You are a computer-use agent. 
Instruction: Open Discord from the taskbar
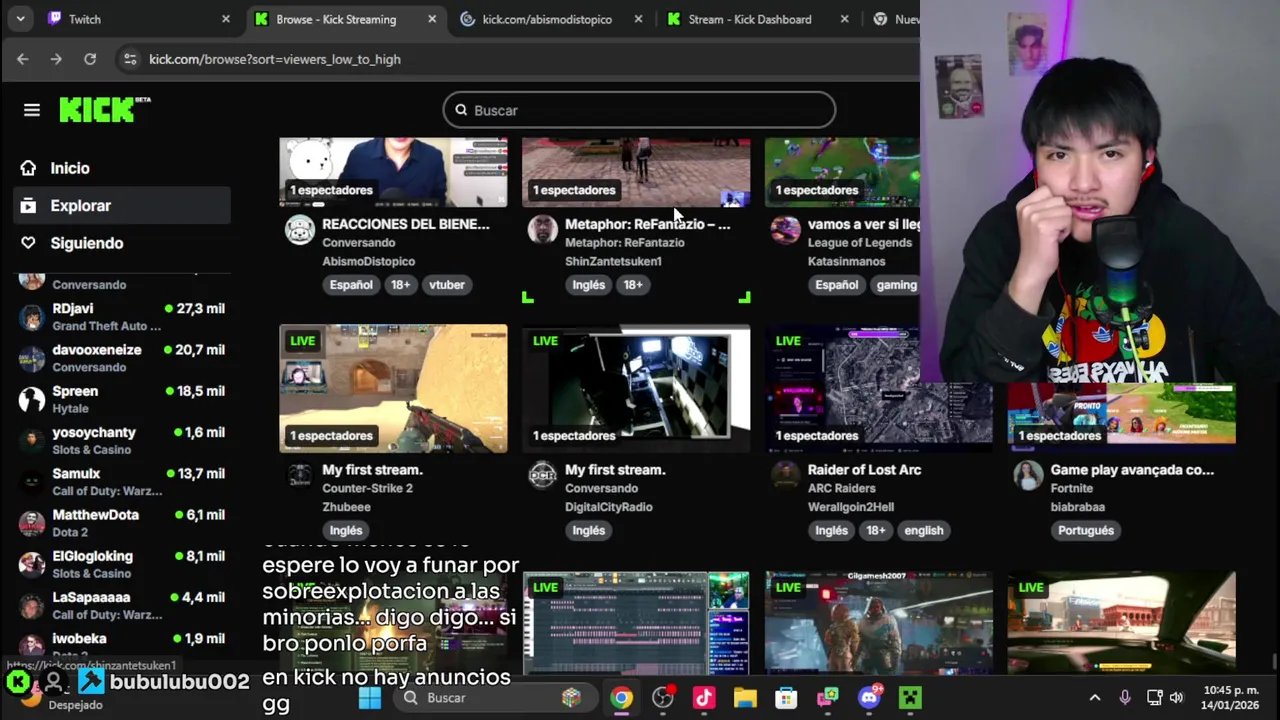[869, 698]
